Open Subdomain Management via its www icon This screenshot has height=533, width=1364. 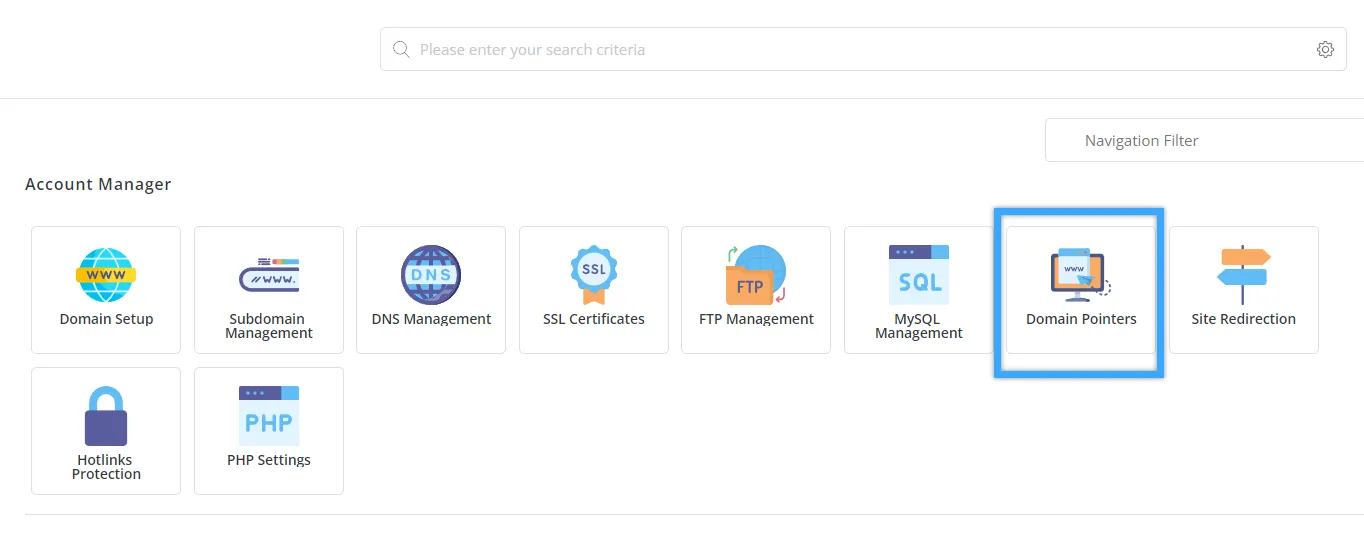tap(268, 275)
